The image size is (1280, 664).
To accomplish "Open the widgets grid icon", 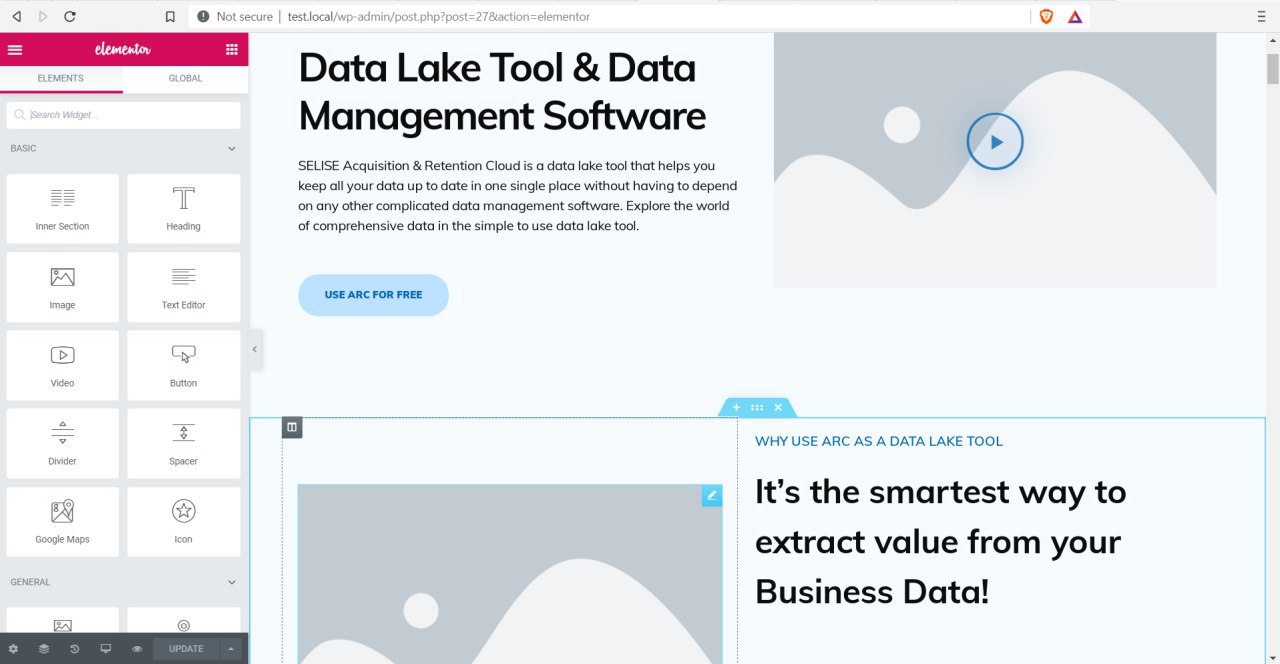I will point(232,49).
